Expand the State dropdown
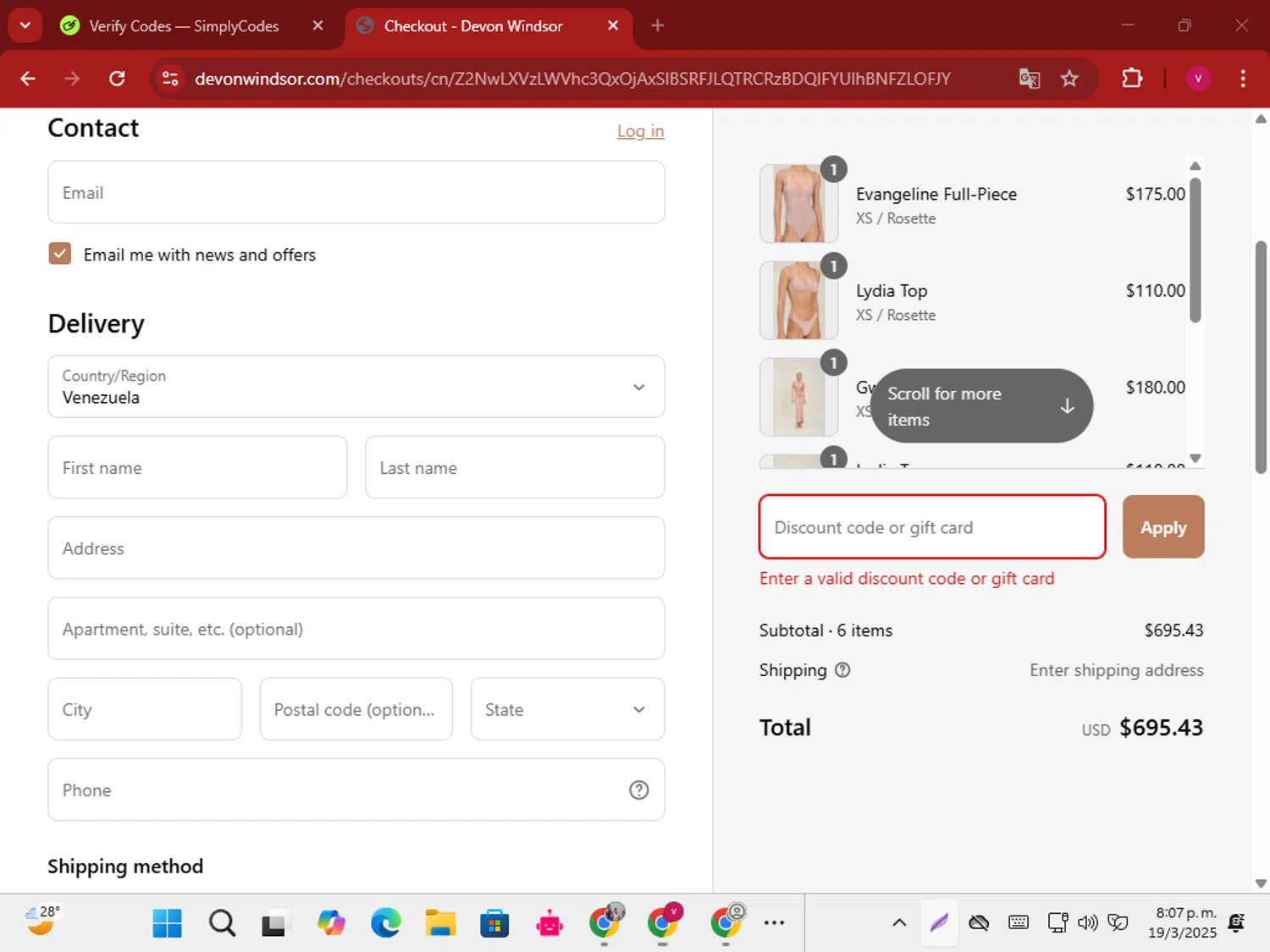The height and width of the screenshot is (952, 1270). click(567, 709)
